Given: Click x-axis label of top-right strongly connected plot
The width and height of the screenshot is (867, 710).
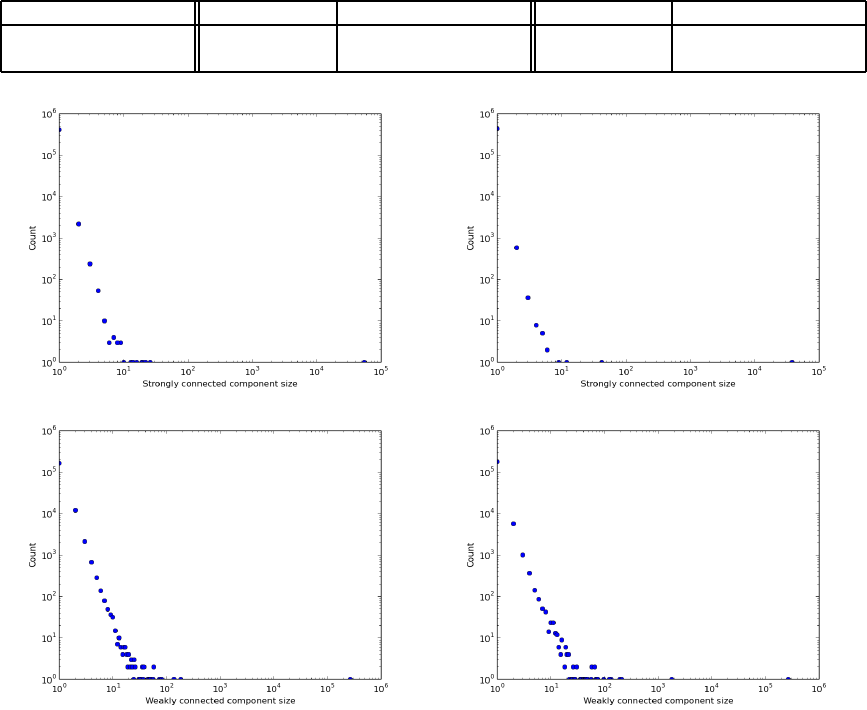Looking at the screenshot, I should pyautogui.click(x=657, y=384).
